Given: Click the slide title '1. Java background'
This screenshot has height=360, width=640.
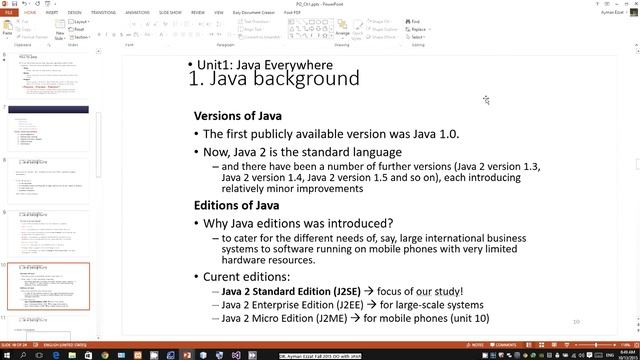Looking at the screenshot, I should pos(274,78).
